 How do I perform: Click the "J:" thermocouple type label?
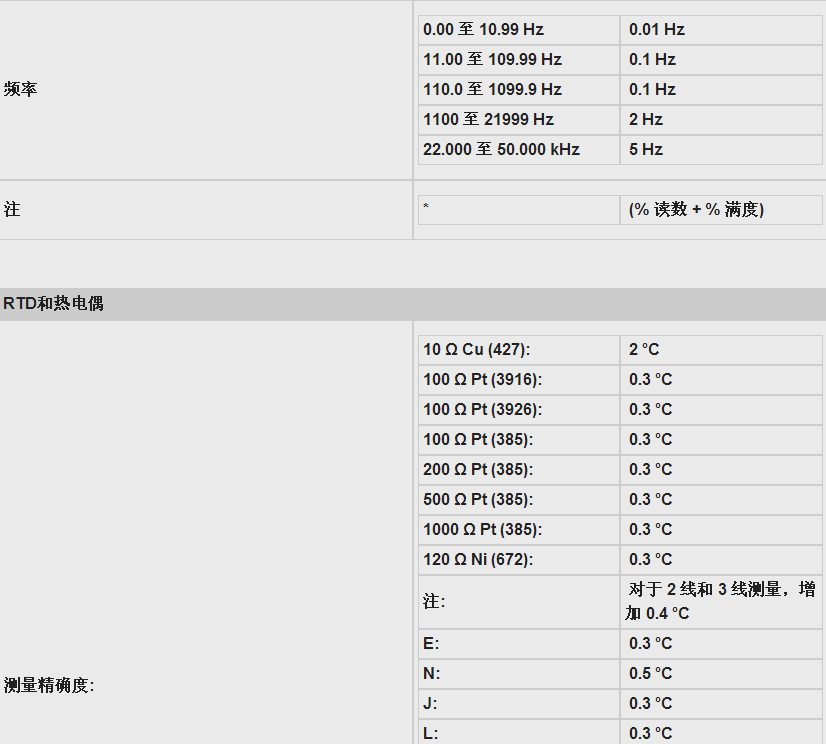click(430, 704)
